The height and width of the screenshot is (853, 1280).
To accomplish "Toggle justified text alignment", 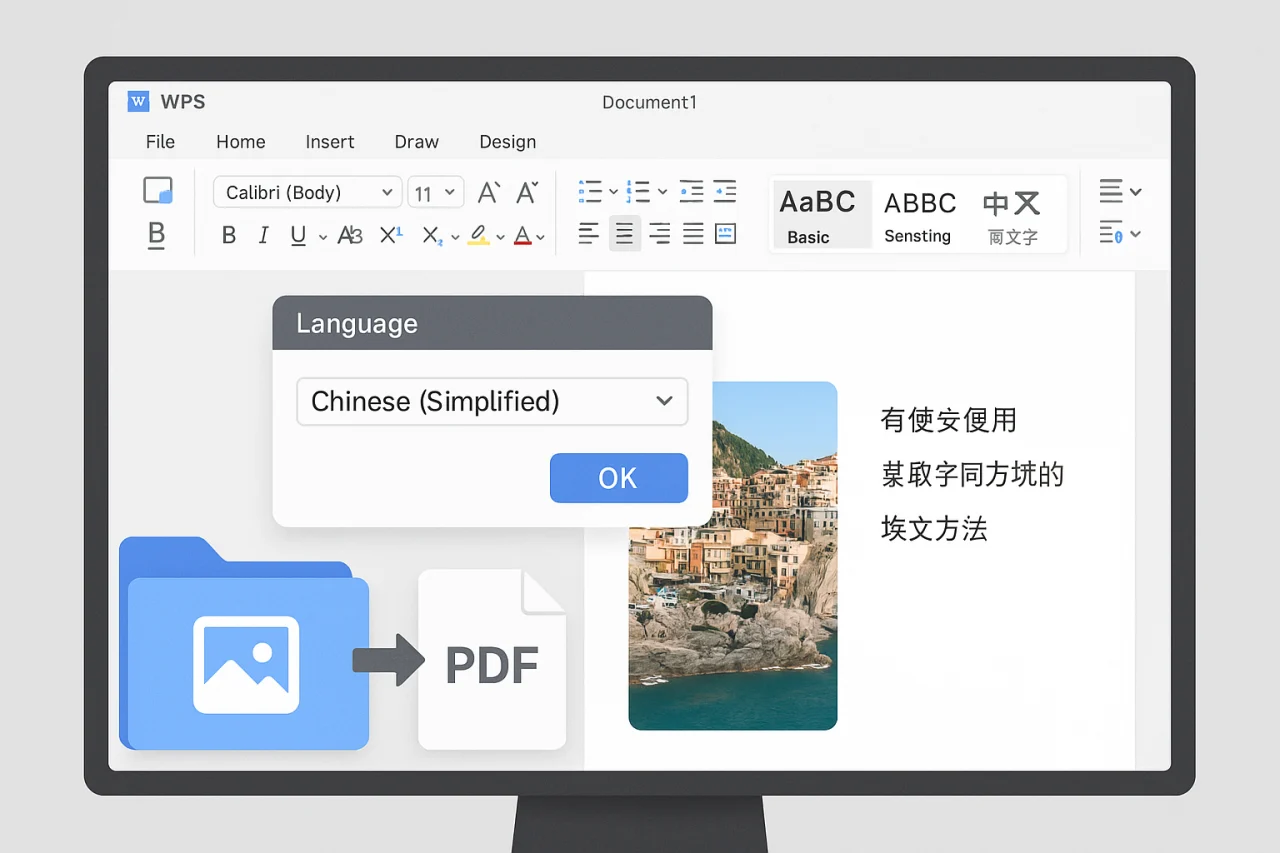I will pos(692,234).
